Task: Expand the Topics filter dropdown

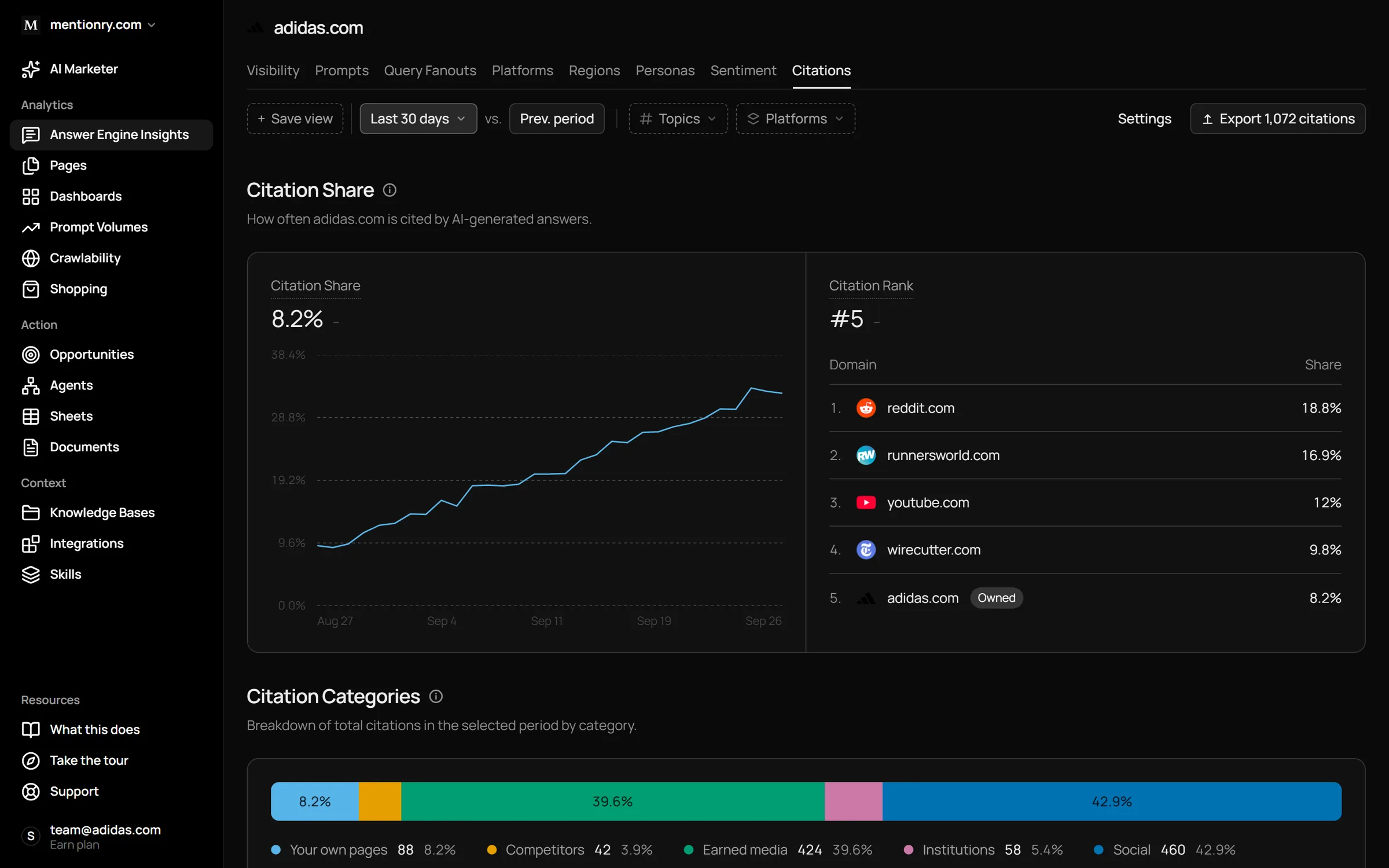Action: (678, 119)
